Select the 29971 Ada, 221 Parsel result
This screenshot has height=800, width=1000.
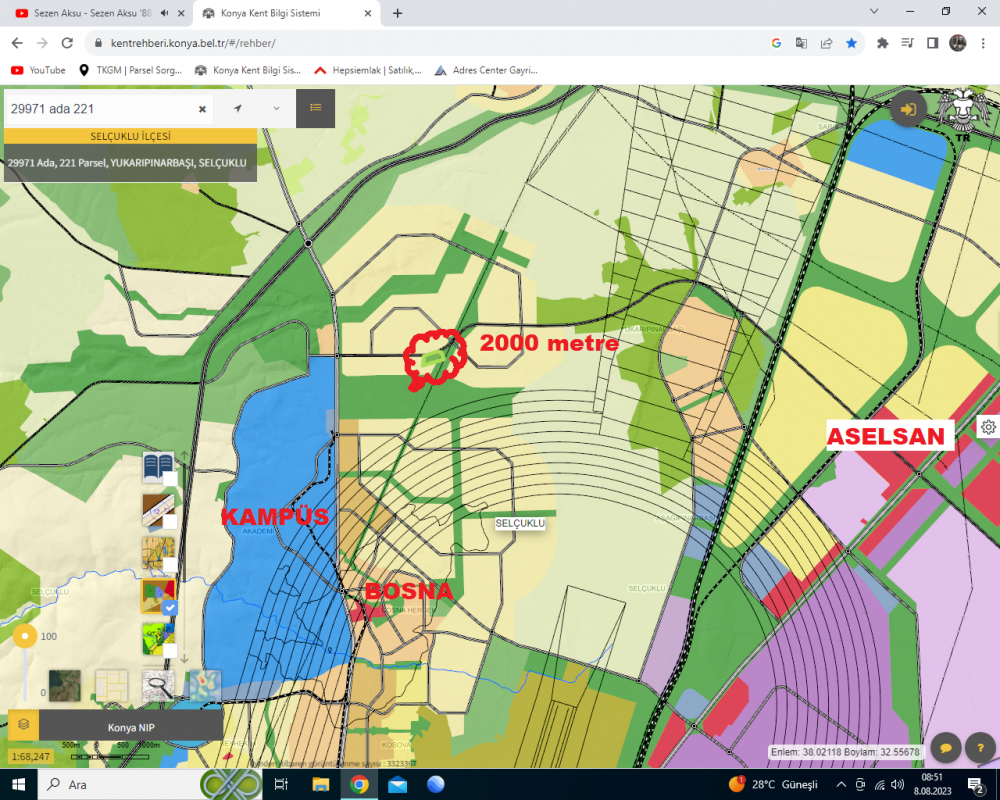tap(130, 163)
